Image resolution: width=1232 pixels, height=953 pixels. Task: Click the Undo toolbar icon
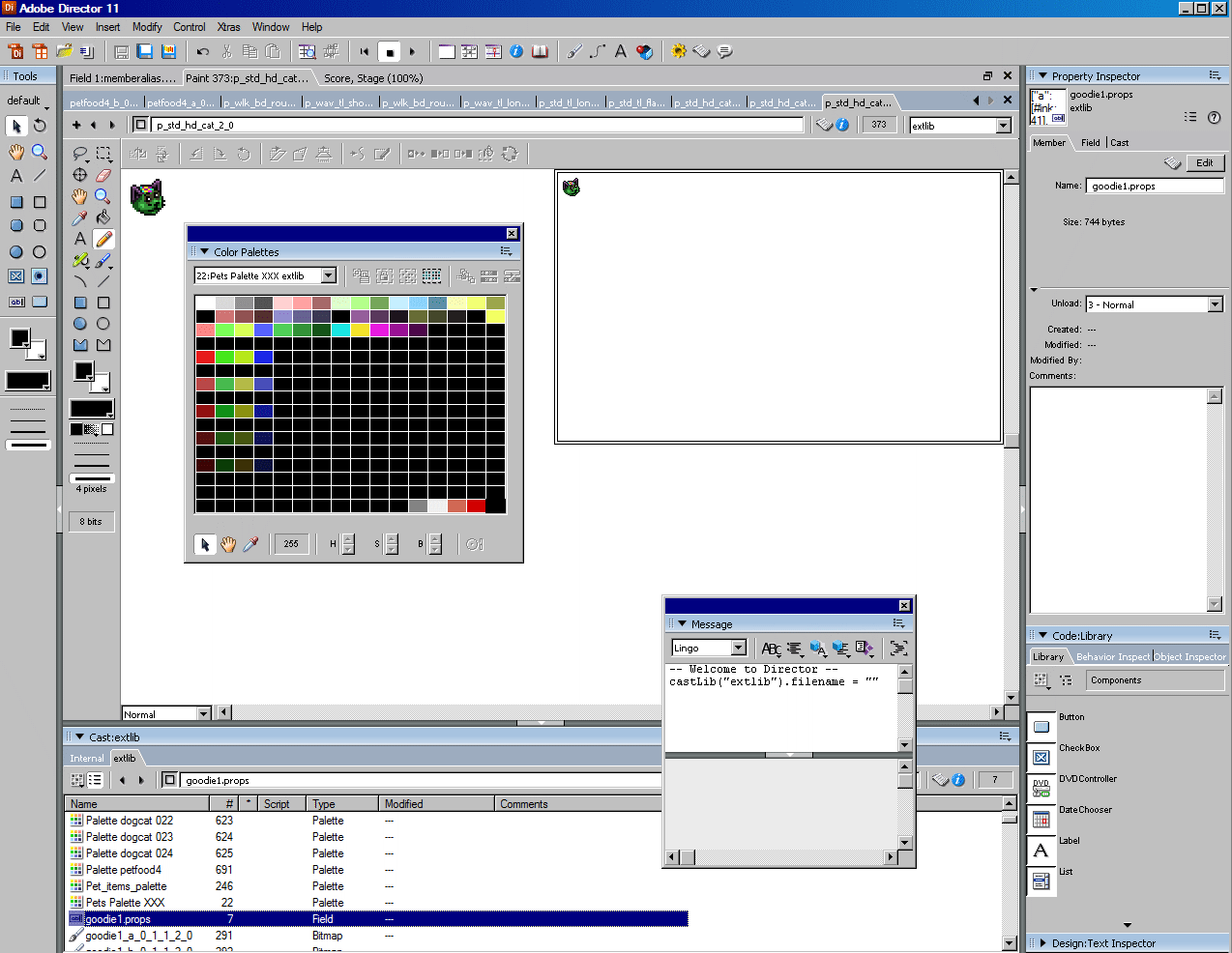pos(202,51)
